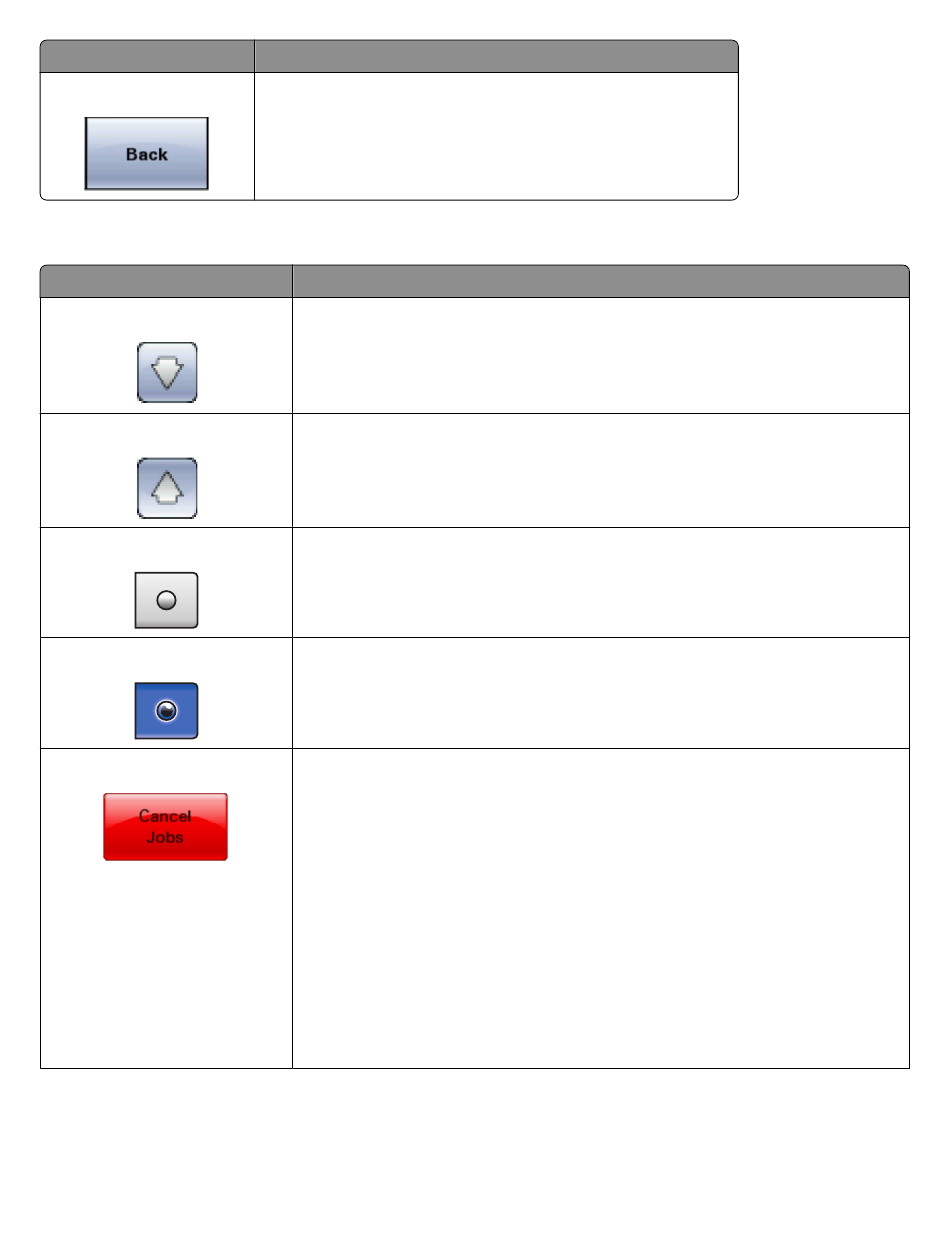
Task: Click the down arrow scroll button
Action: (167, 373)
